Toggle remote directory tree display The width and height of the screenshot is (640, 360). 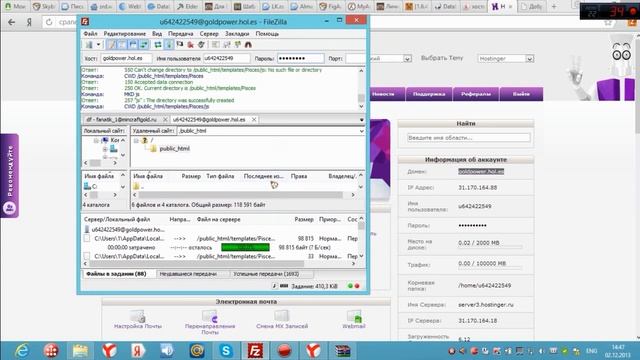coord(133,44)
